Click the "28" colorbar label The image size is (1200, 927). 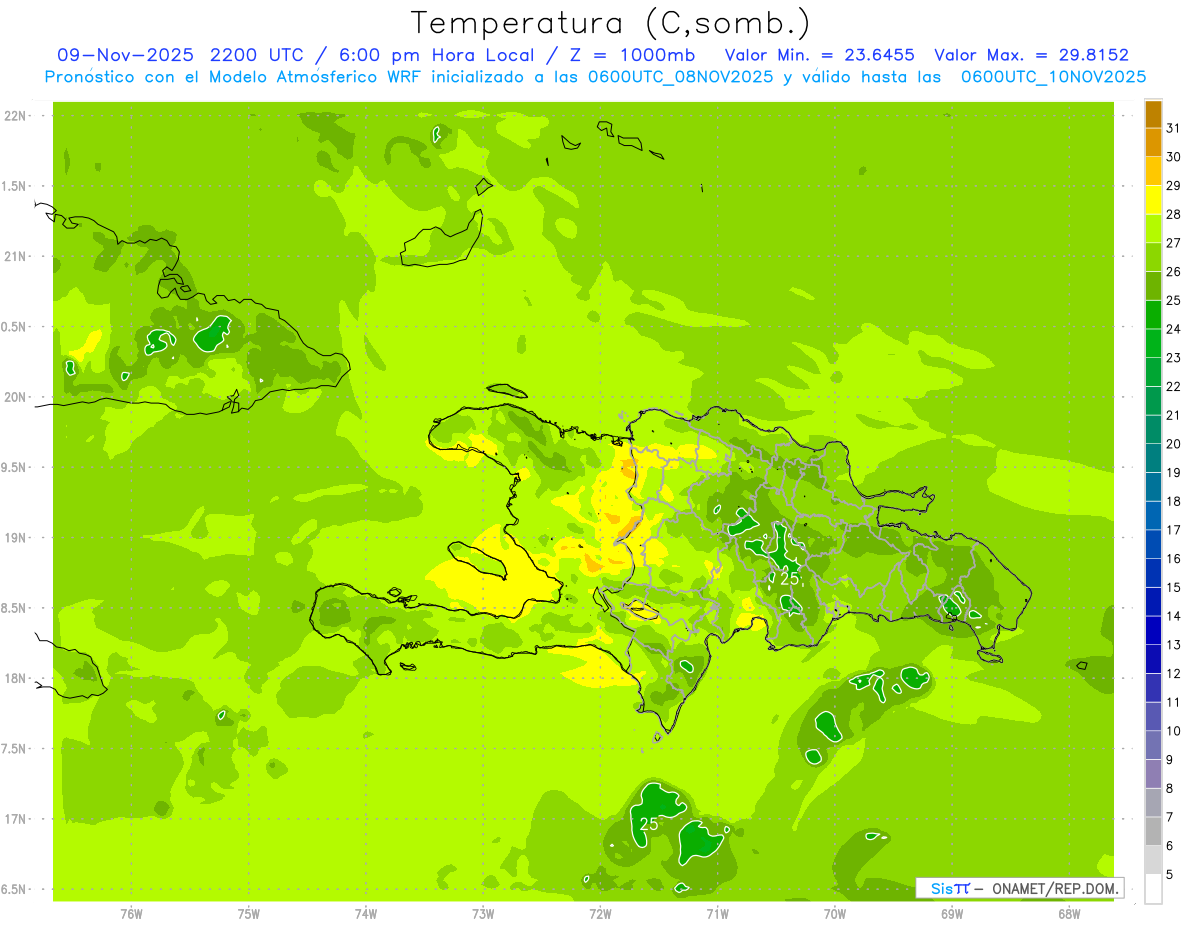[x=1174, y=214]
